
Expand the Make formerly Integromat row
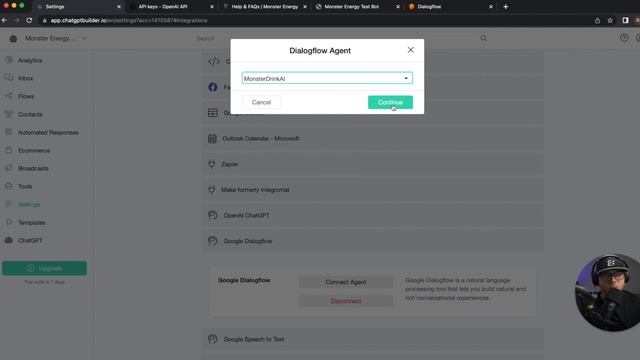(x=373, y=190)
